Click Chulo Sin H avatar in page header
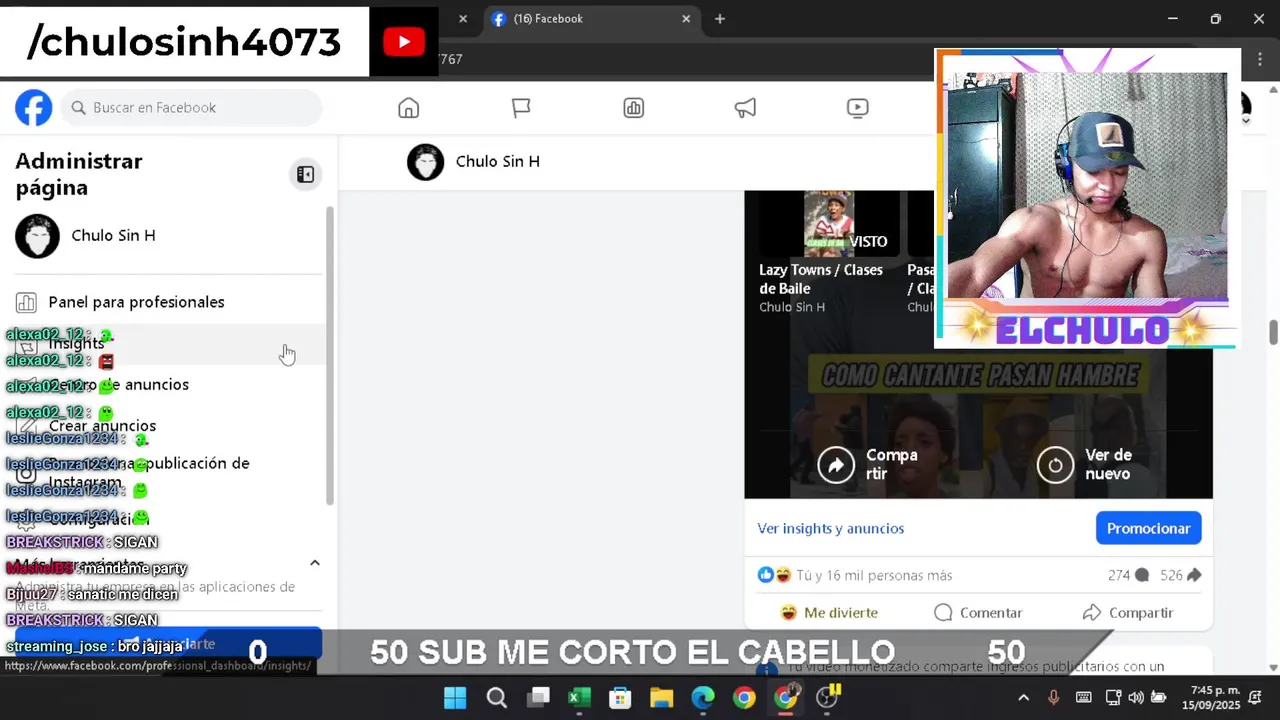This screenshot has height=720, width=1280. click(x=425, y=162)
